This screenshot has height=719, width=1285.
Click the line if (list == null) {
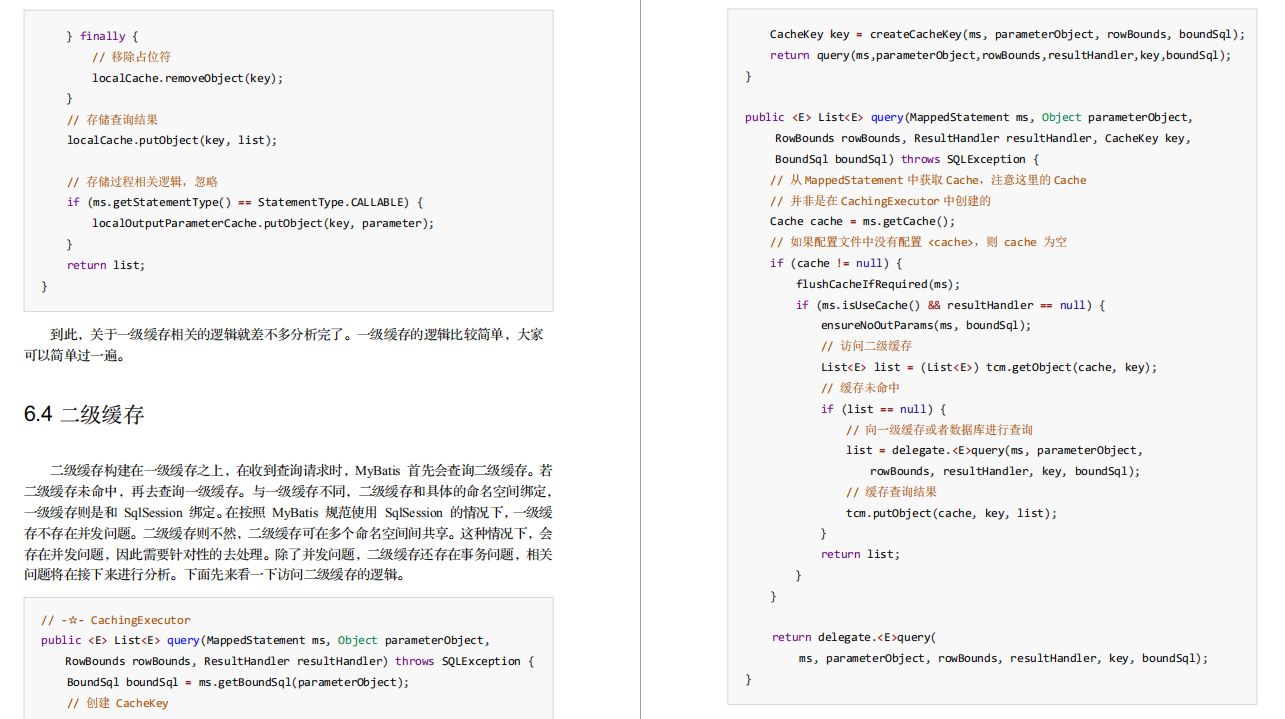883,409
